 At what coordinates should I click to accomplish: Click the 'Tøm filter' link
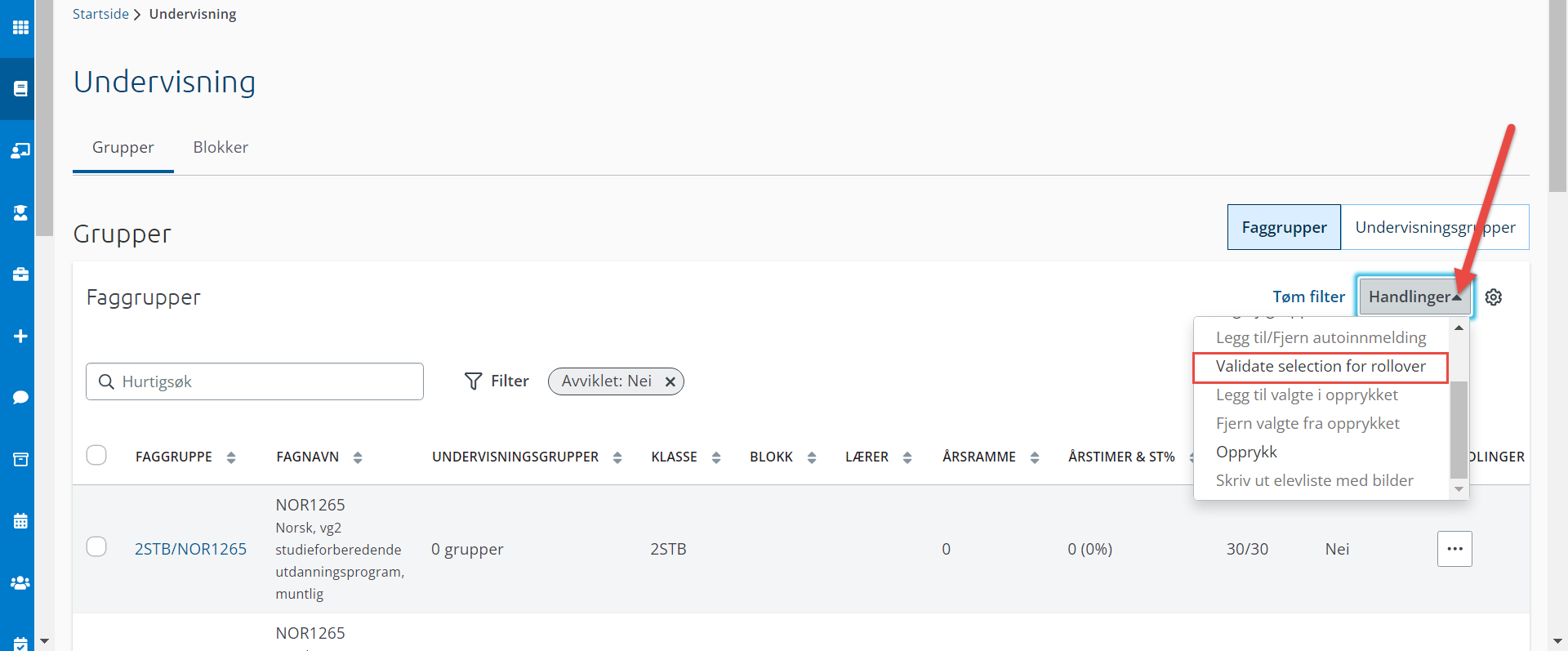[x=1308, y=297]
